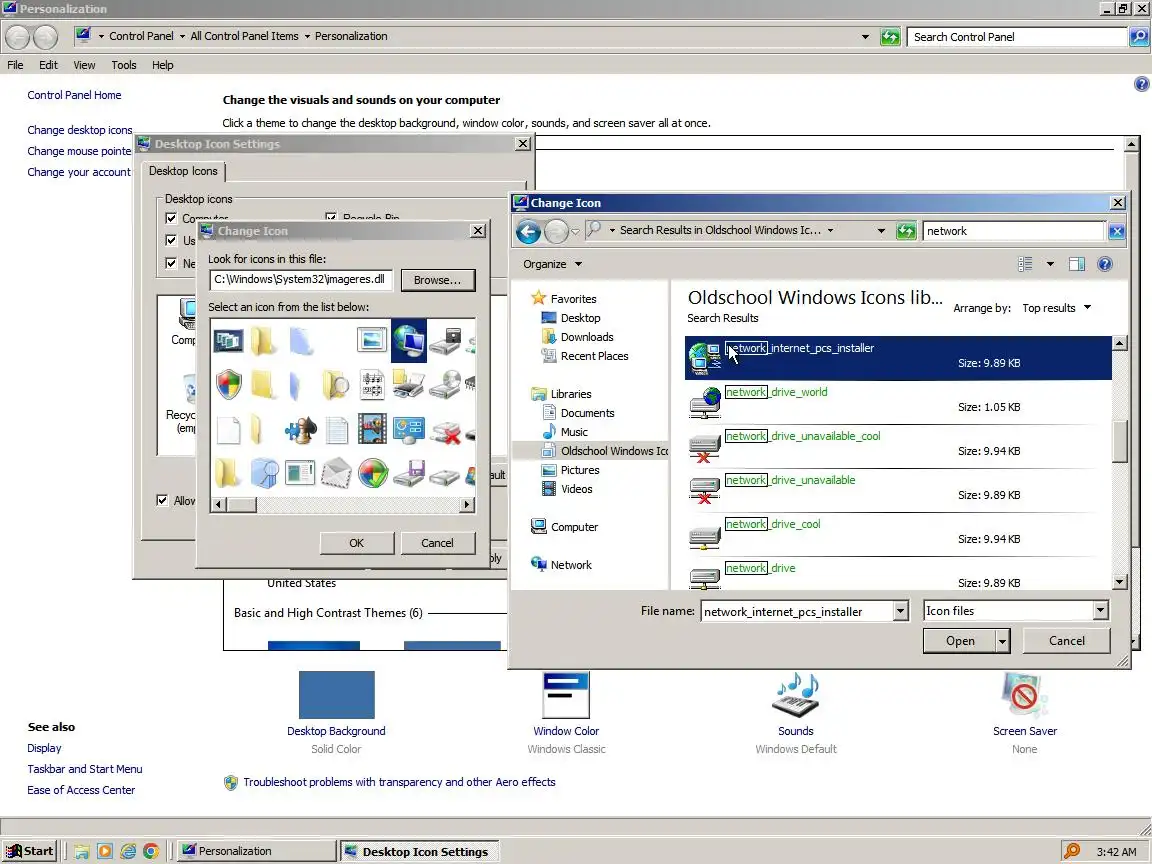Image resolution: width=1152 pixels, height=864 pixels.
Task: Open Taskbar and Start Menu link
Action: coord(85,769)
